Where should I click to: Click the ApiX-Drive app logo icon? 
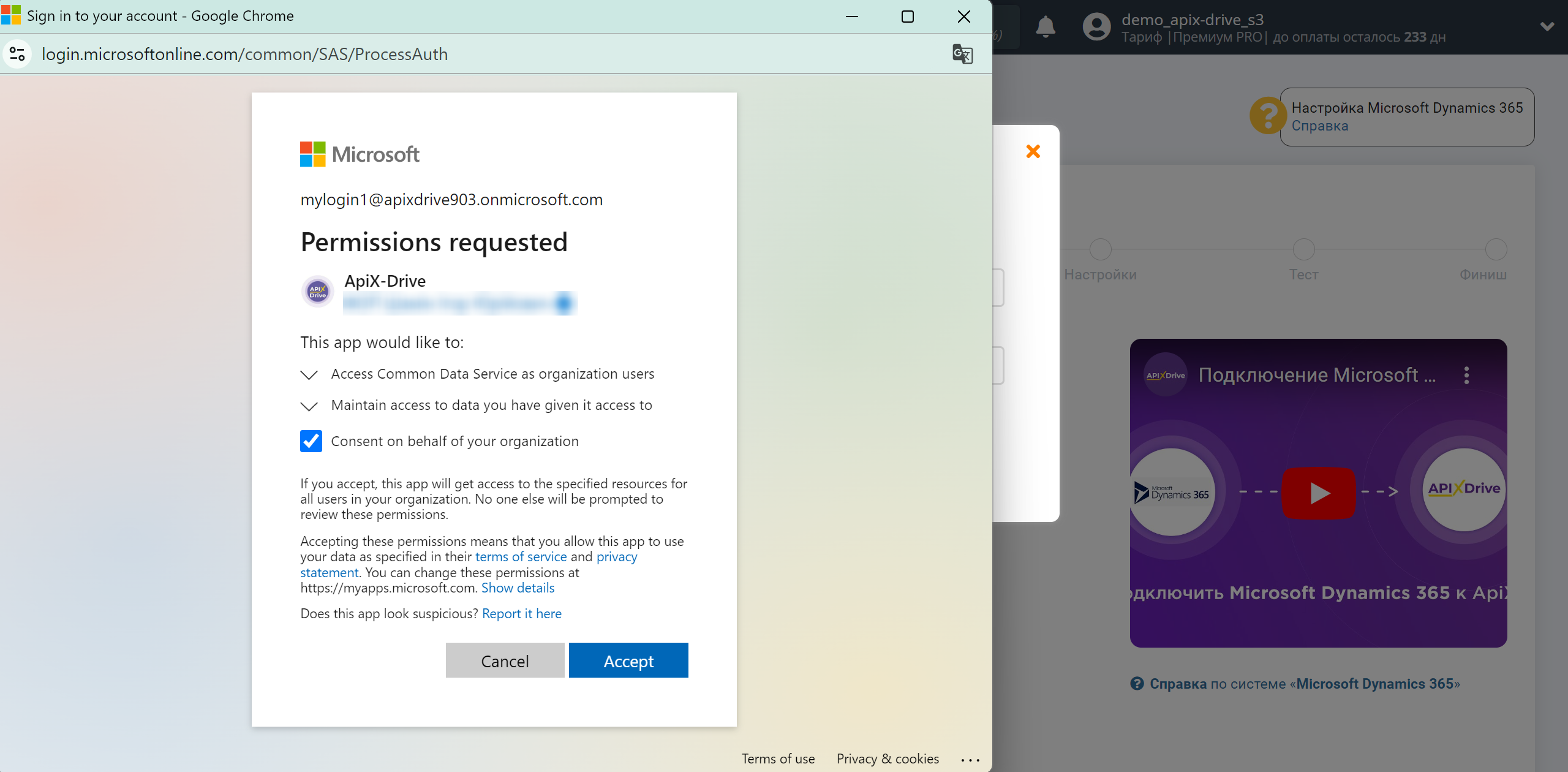coord(318,291)
